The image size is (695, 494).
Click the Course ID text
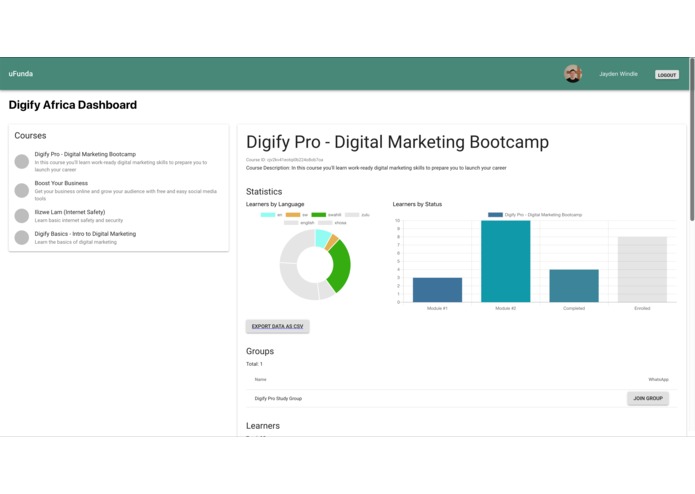pyautogui.click(x=284, y=160)
